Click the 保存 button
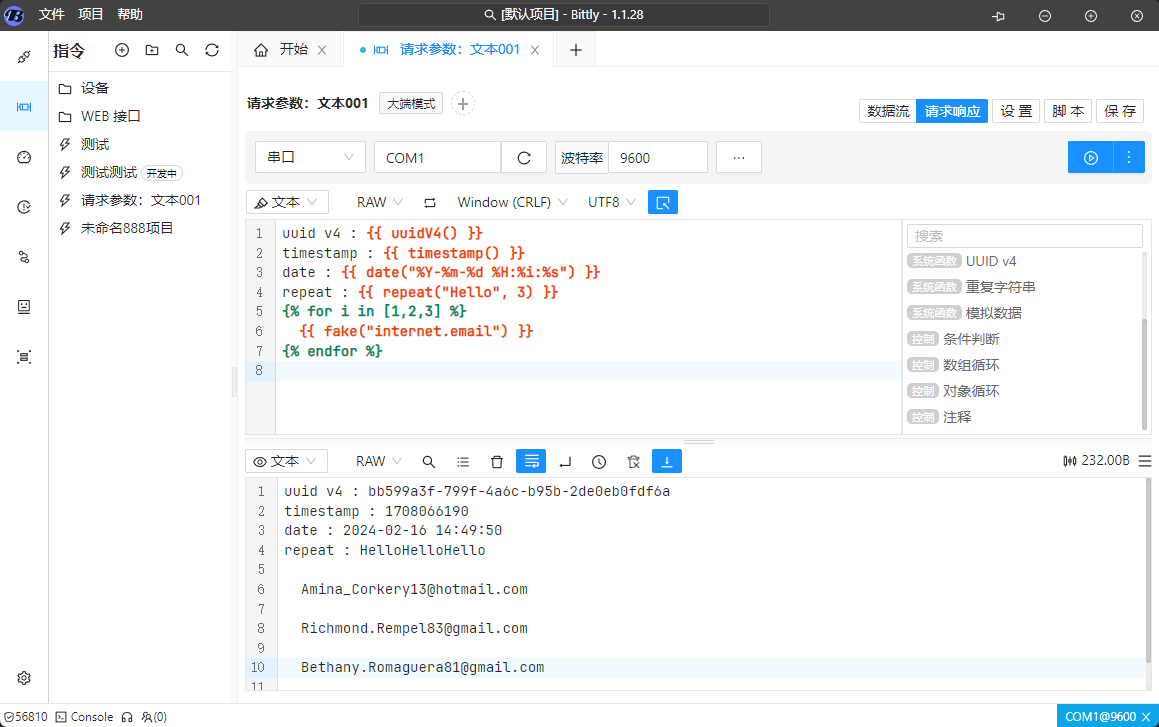Image resolution: width=1159 pixels, height=727 pixels. click(1120, 111)
